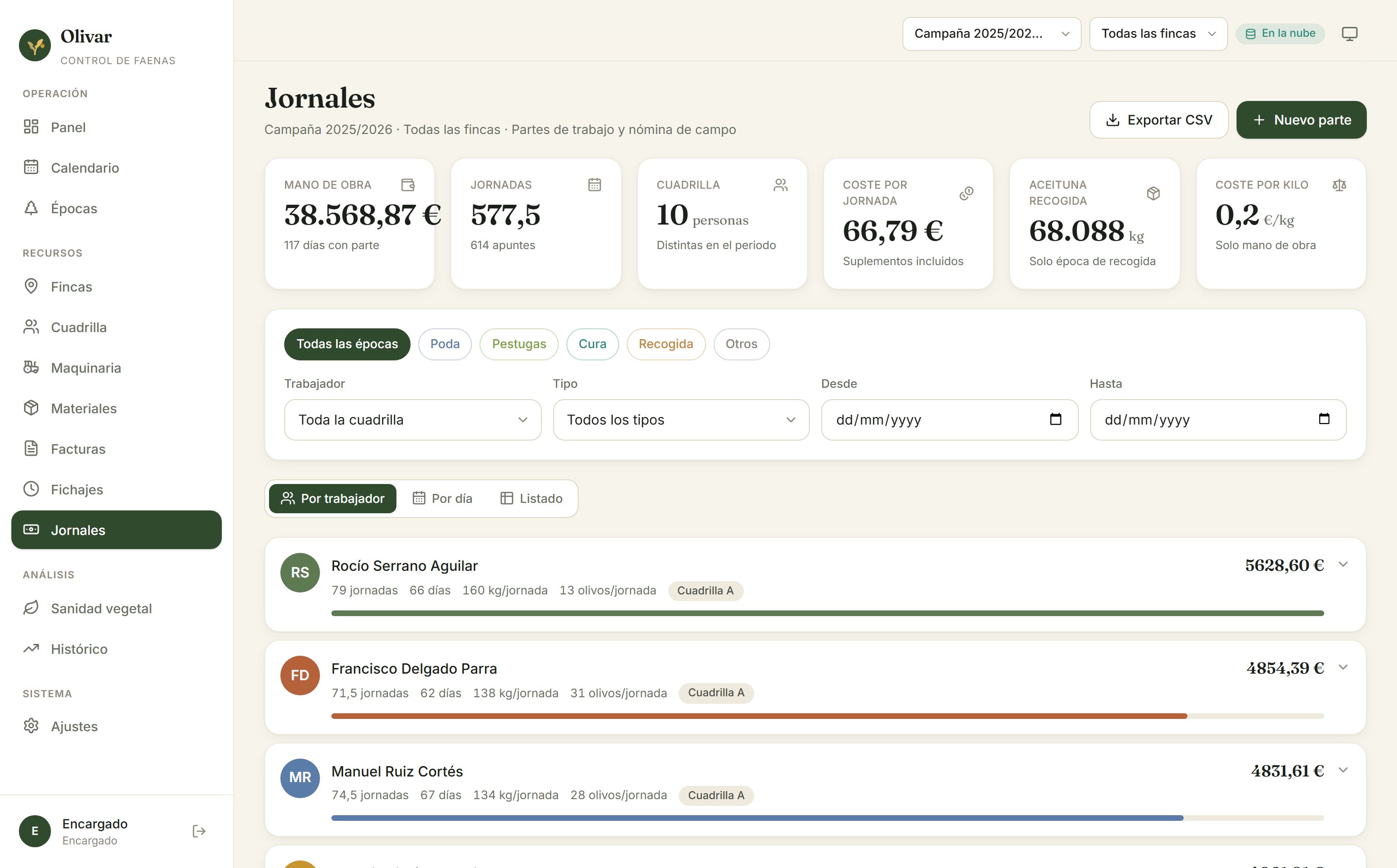This screenshot has width=1397, height=868.
Task: Open Maquinaria in the sidebar
Action: coord(117,367)
